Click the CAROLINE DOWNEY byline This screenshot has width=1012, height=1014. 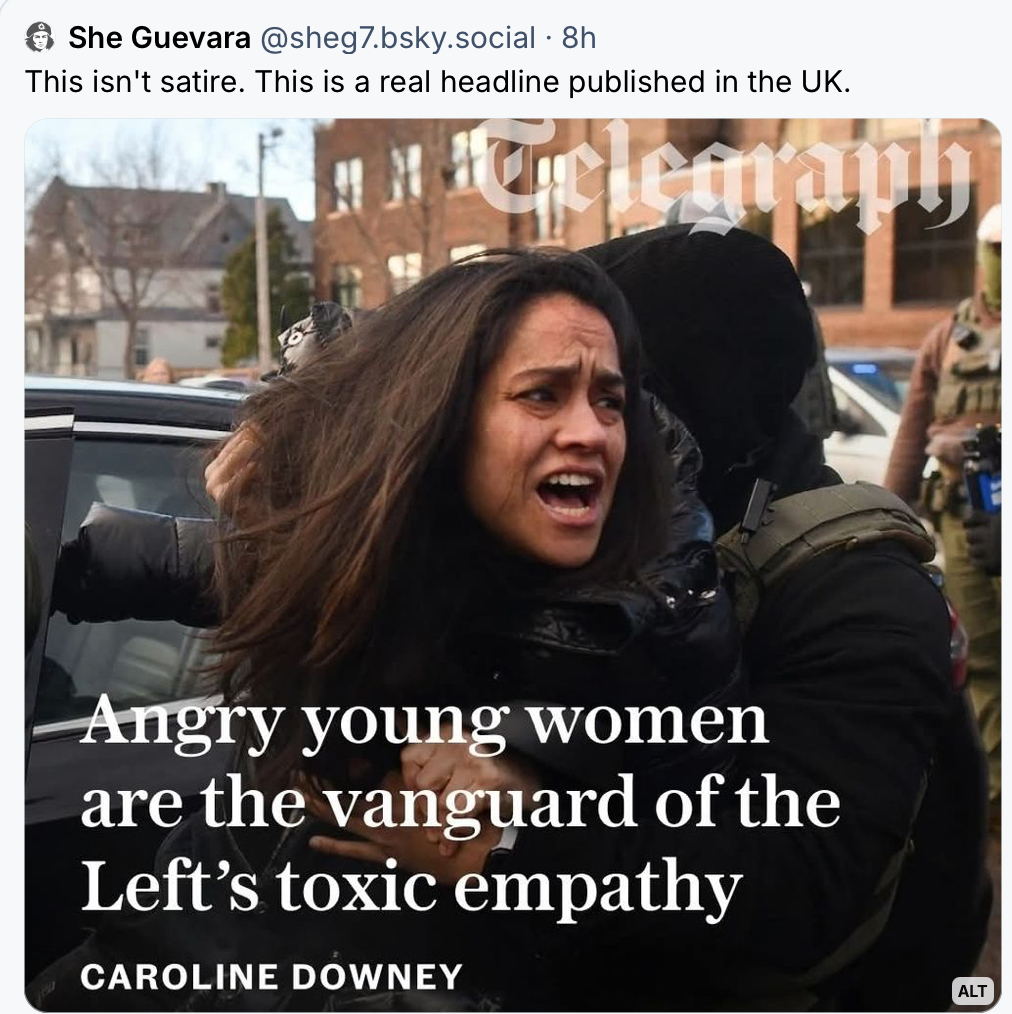[x=271, y=976]
